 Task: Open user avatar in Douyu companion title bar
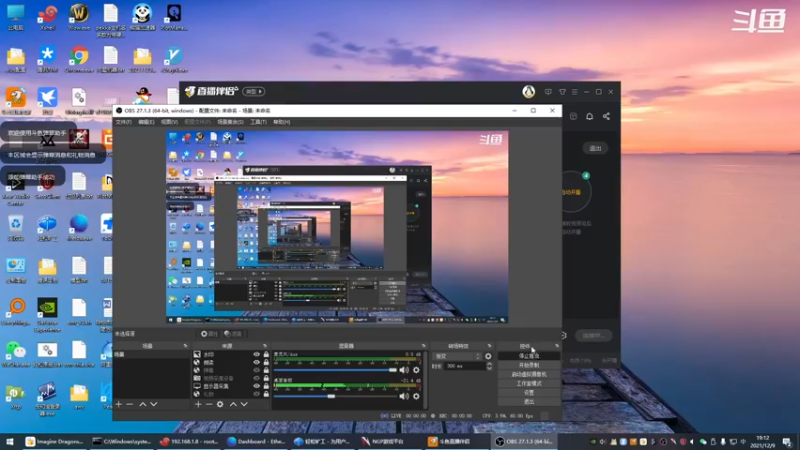pyautogui.click(x=529, y=91)
